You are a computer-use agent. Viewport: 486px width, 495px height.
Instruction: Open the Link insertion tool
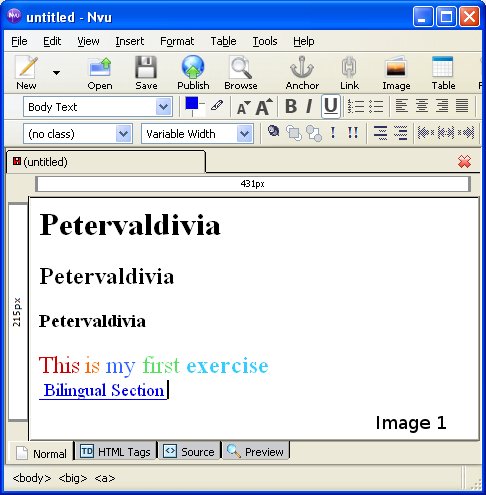coord(349,67)
